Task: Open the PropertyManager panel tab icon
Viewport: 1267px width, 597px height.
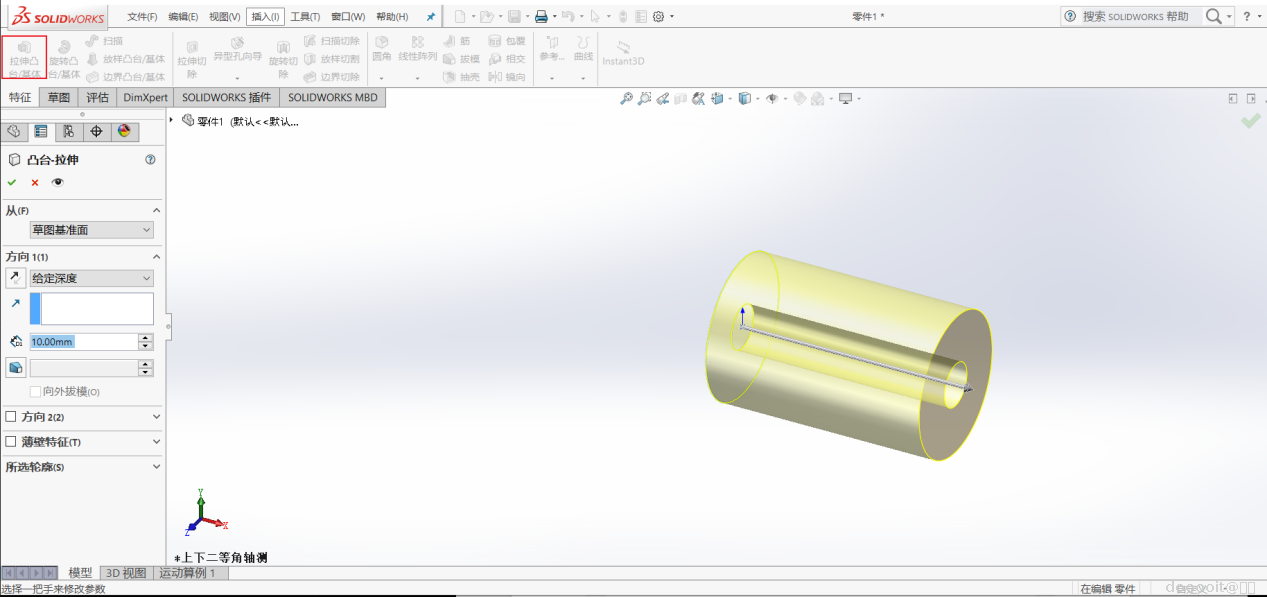Action: 41,131
